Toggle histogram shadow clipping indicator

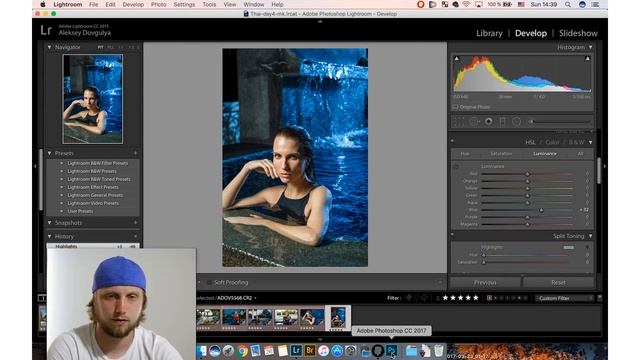(x=457, y=59)
